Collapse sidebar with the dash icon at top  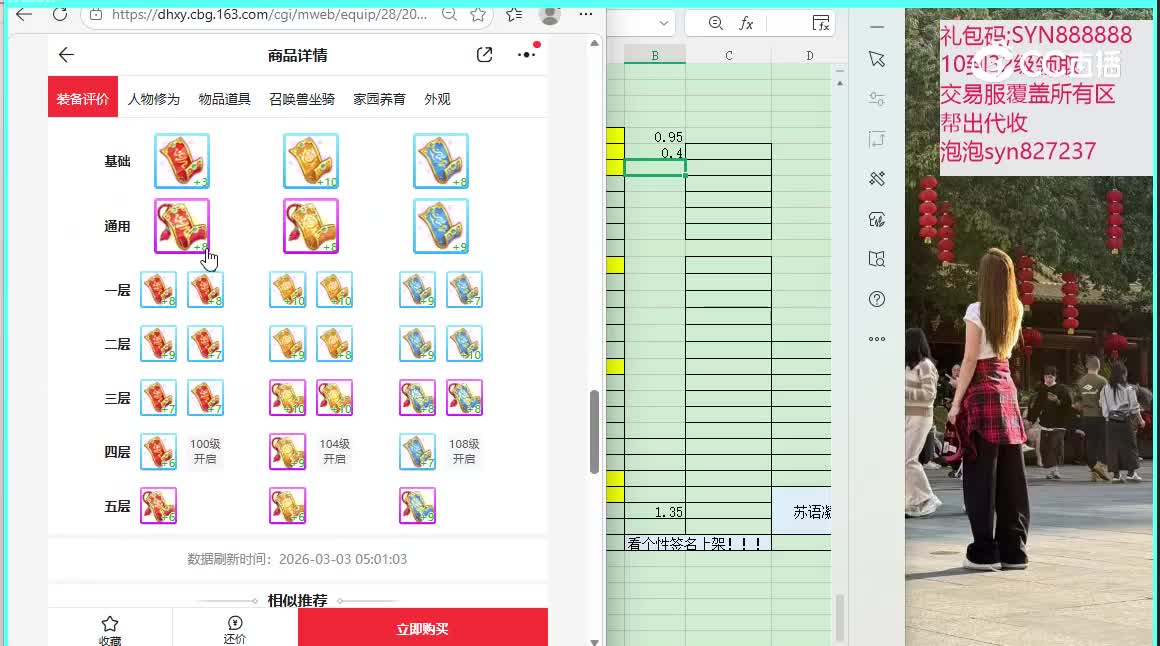click(x=877, y=27)
